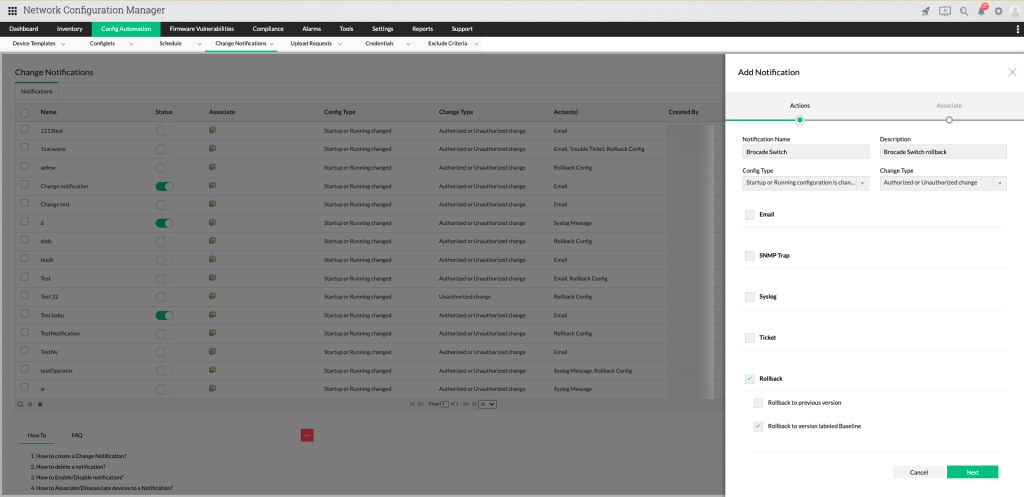Viewport: 1024px width, 497px height.
Task: Enable the Email action checkbox
Action: click(x=750, y=214)
